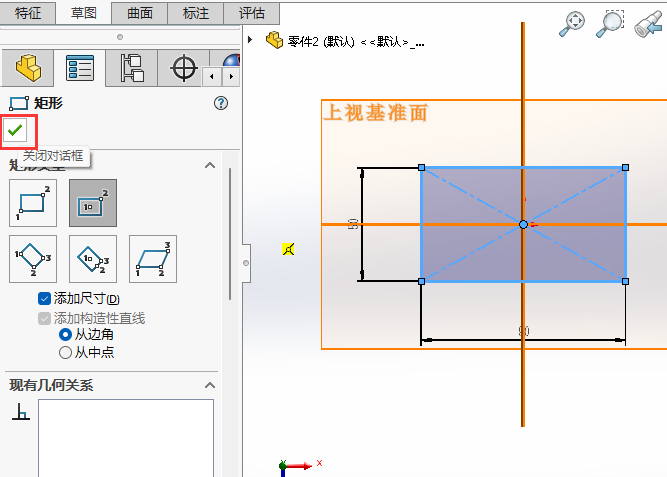The image size is (667, 477).
Task: Toggle the 添加尺寸 checkbox
Action: 44,299
